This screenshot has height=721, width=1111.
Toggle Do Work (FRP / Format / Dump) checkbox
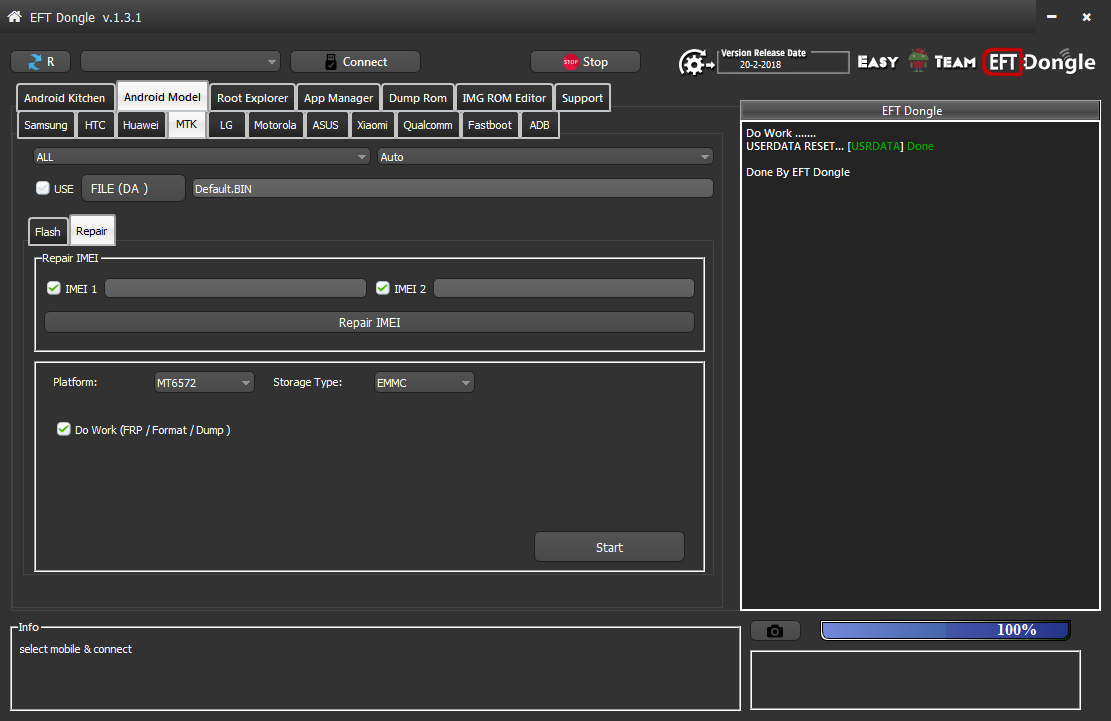[x=64, y=429]
